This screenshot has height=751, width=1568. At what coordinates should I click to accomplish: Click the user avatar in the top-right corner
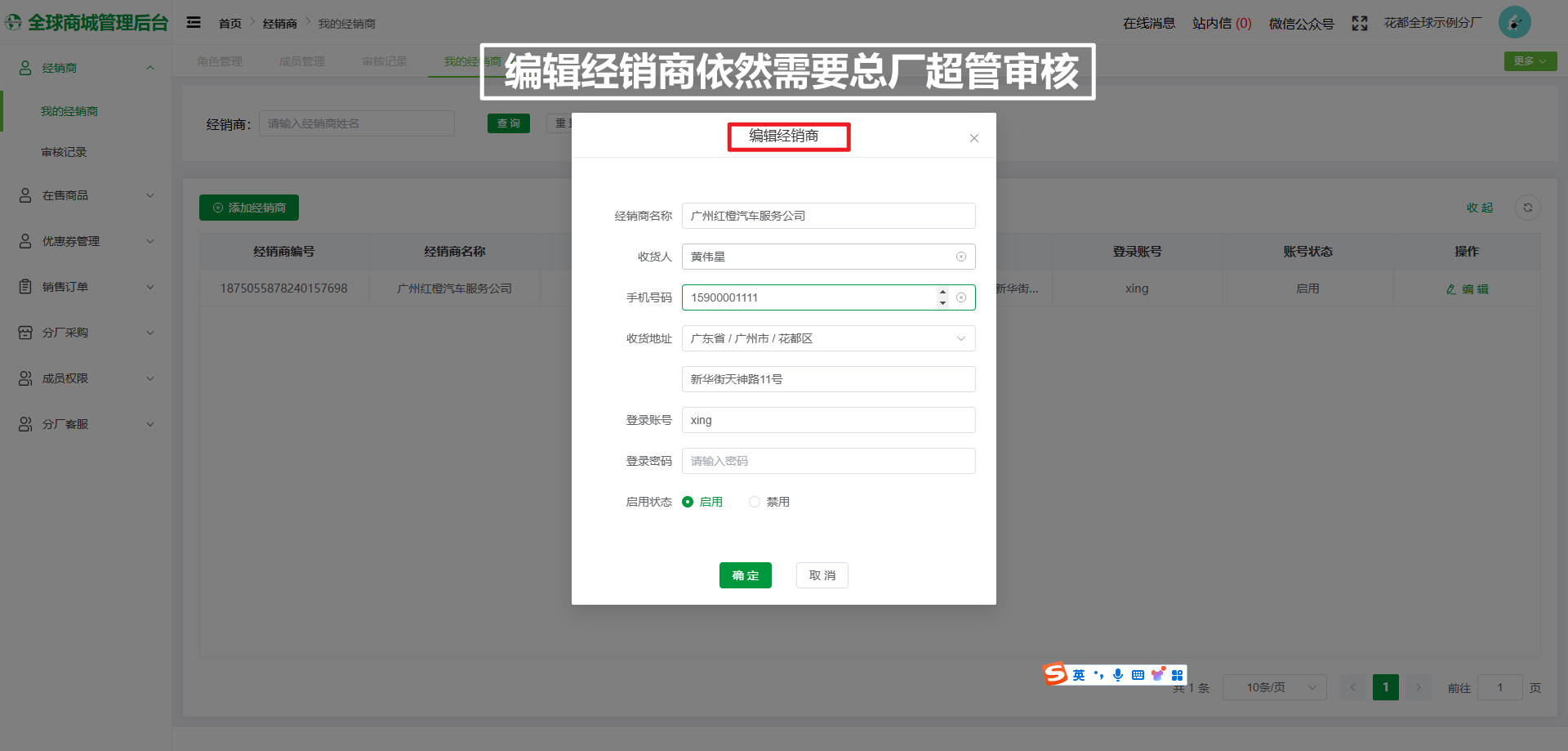(x=1515, y=22)
